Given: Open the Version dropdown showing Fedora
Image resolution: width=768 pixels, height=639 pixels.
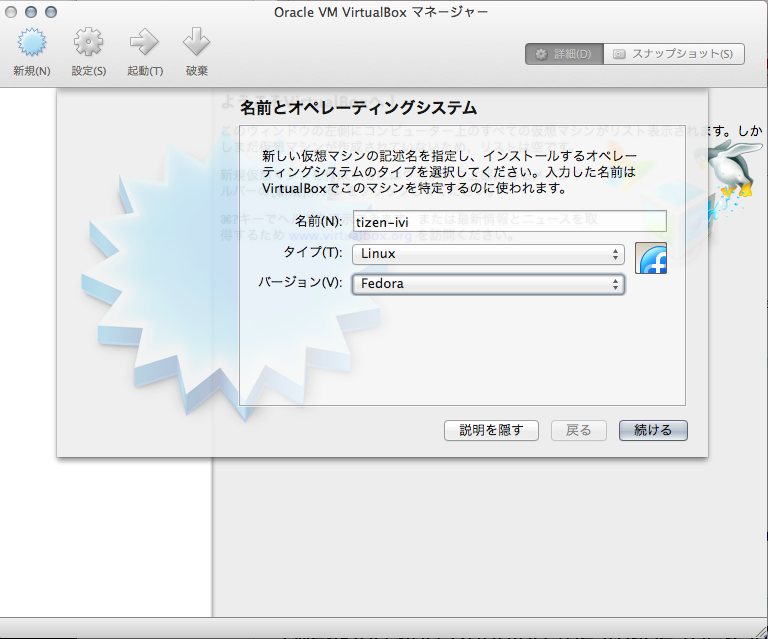Looking at the screenshot, I should point(488,284).
